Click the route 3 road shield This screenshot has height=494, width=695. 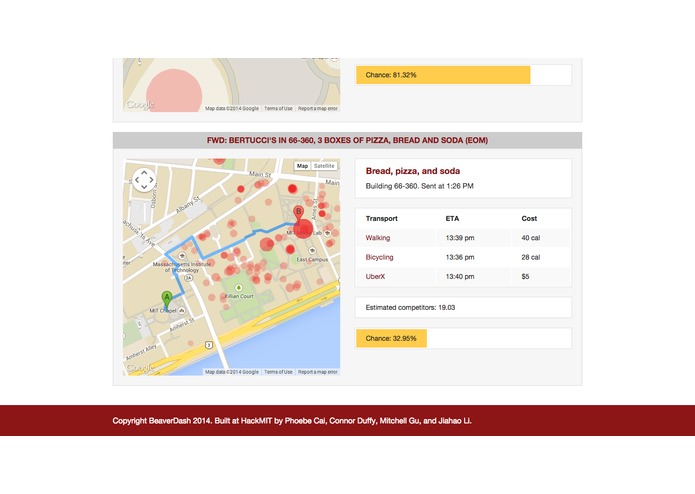[x=208, y=345]
